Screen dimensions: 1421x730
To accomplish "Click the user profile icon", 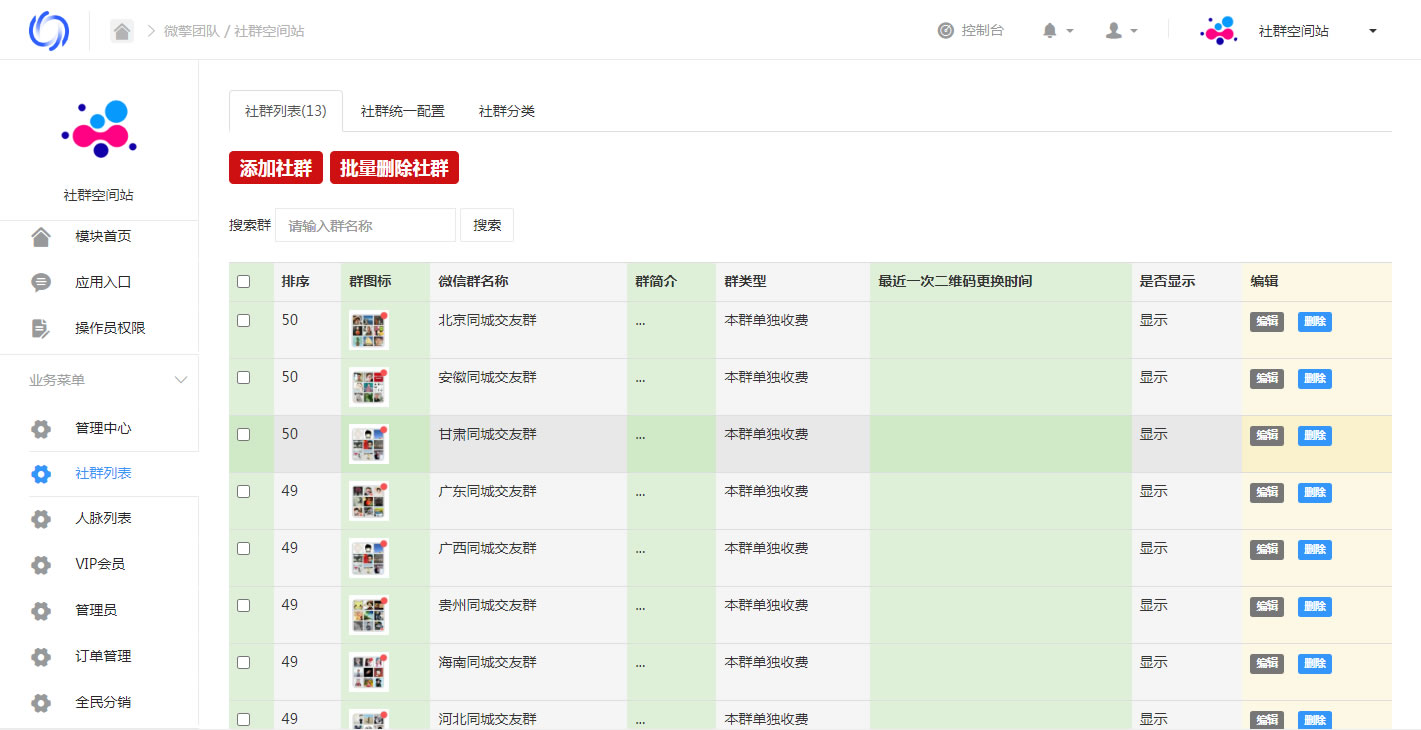I will tap(1113, 31).
